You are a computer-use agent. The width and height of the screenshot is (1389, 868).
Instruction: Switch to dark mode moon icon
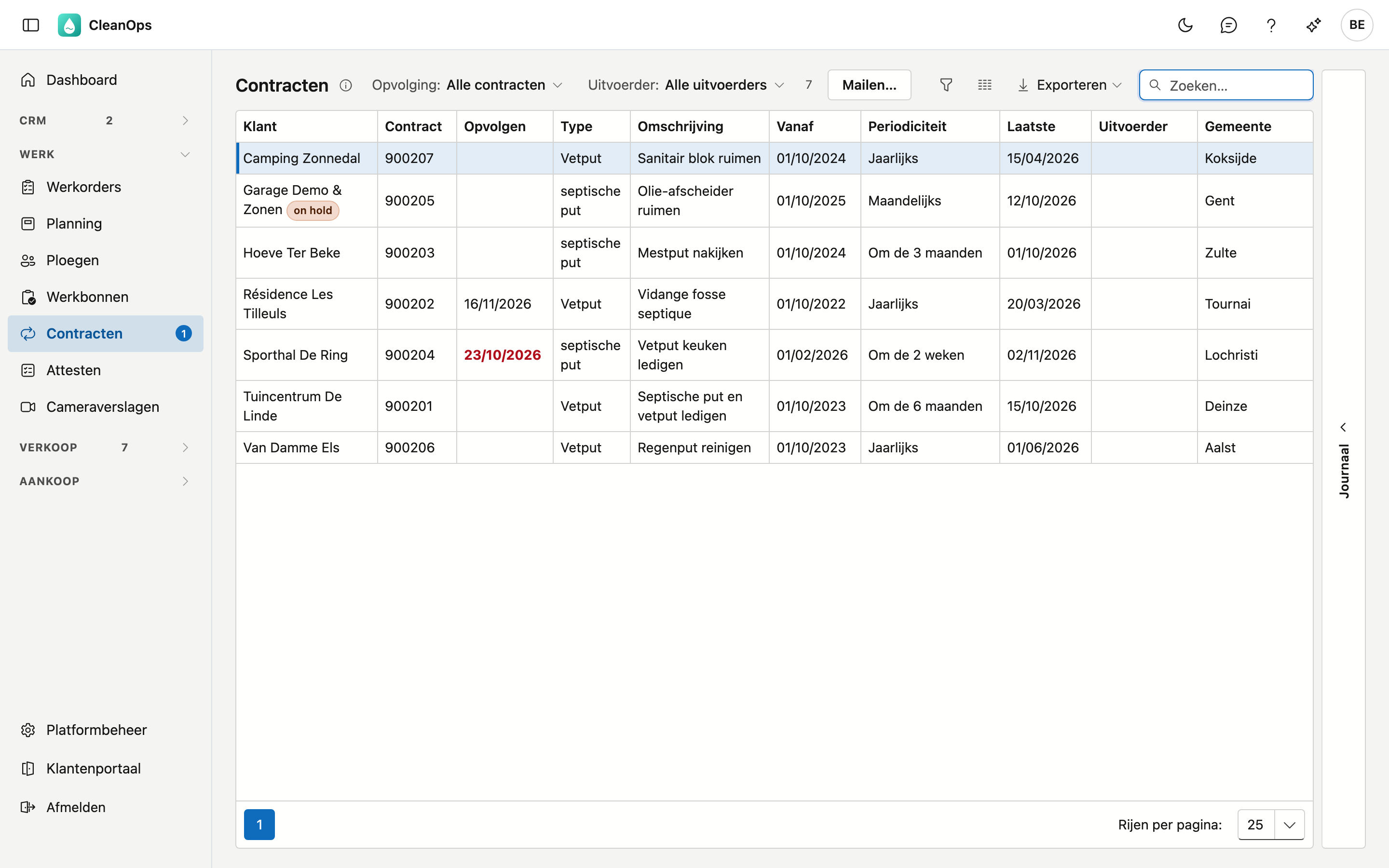pyautogui.click(x=1185, y=25)
